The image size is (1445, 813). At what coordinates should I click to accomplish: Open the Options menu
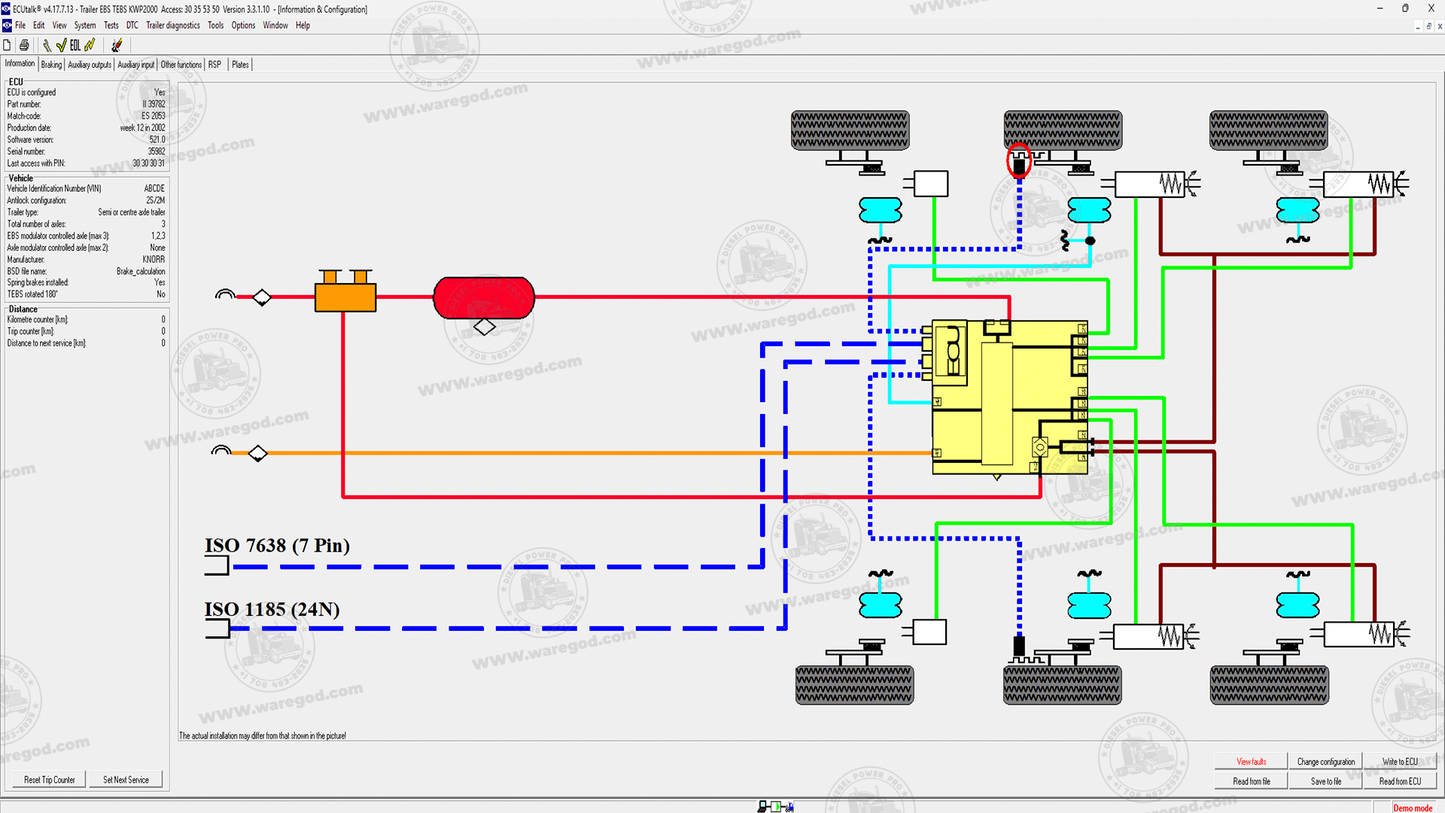(243, 25)
